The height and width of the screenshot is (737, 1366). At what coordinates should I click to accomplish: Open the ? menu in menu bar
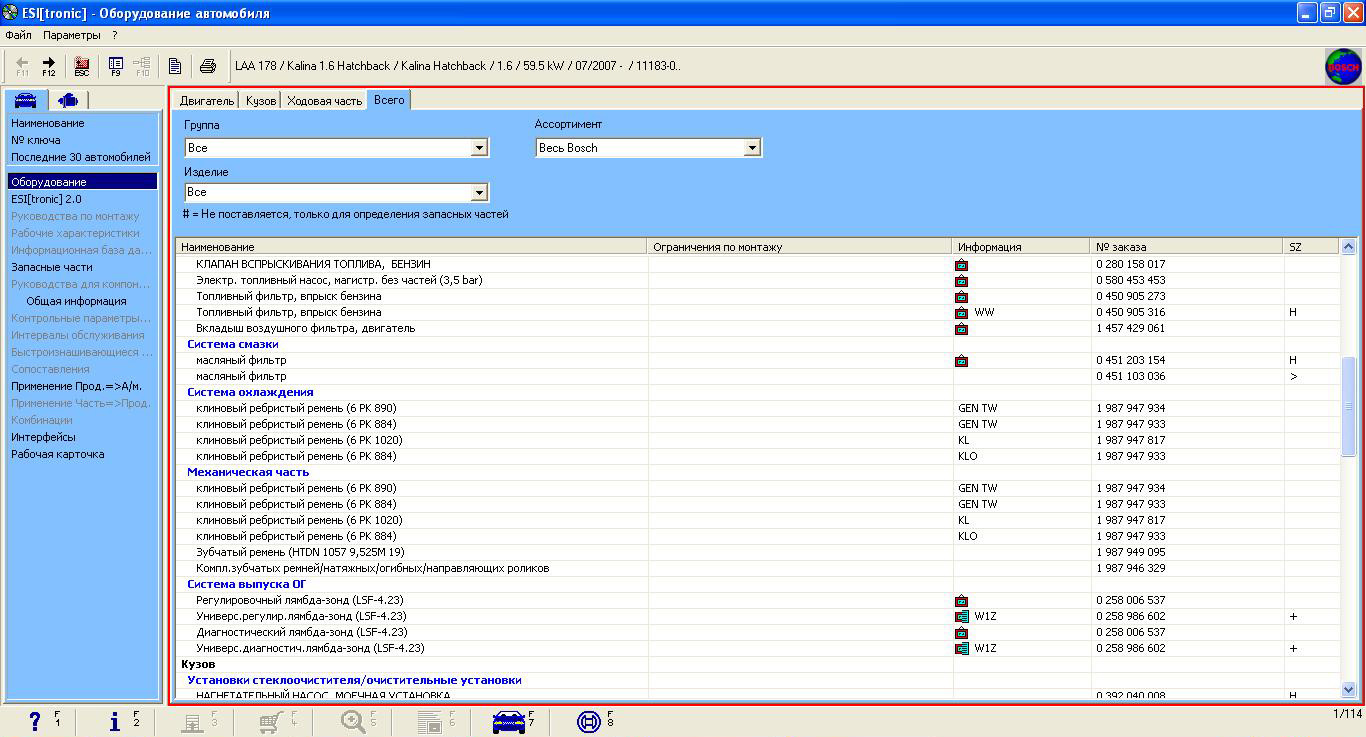(x=115, y=35)
